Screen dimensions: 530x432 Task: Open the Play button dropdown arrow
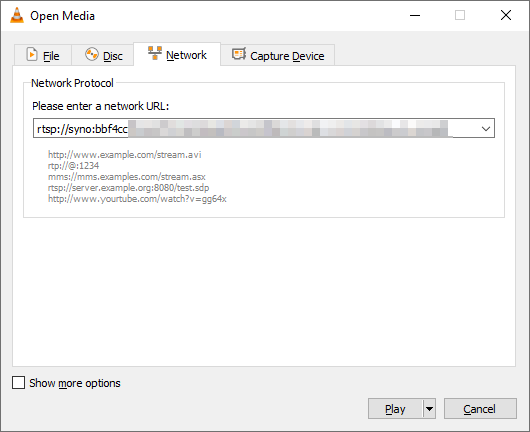click(x=429, y=409)
